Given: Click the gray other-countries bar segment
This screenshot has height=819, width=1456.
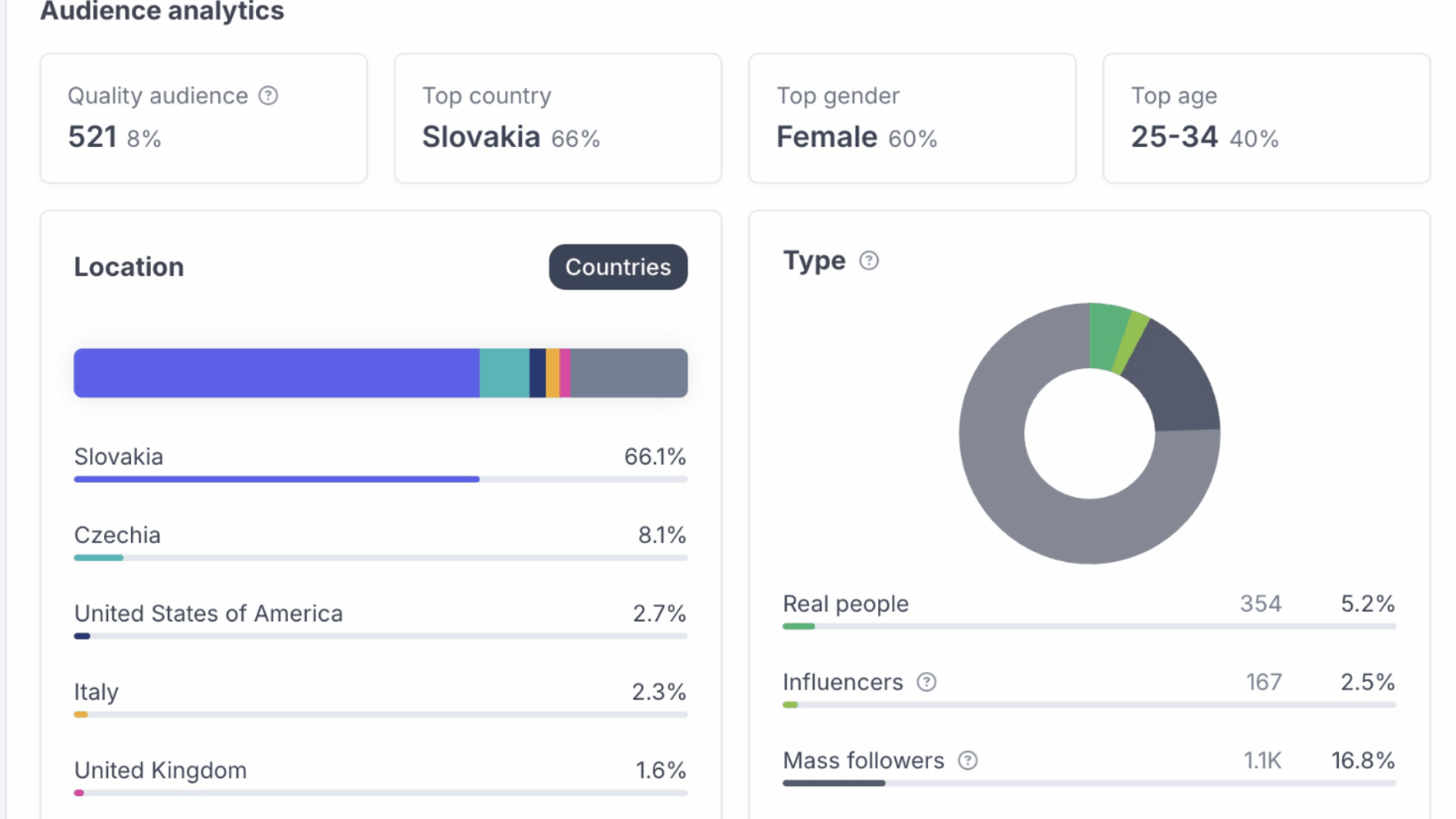Looking at the screenshot, I should pos(628,373).
